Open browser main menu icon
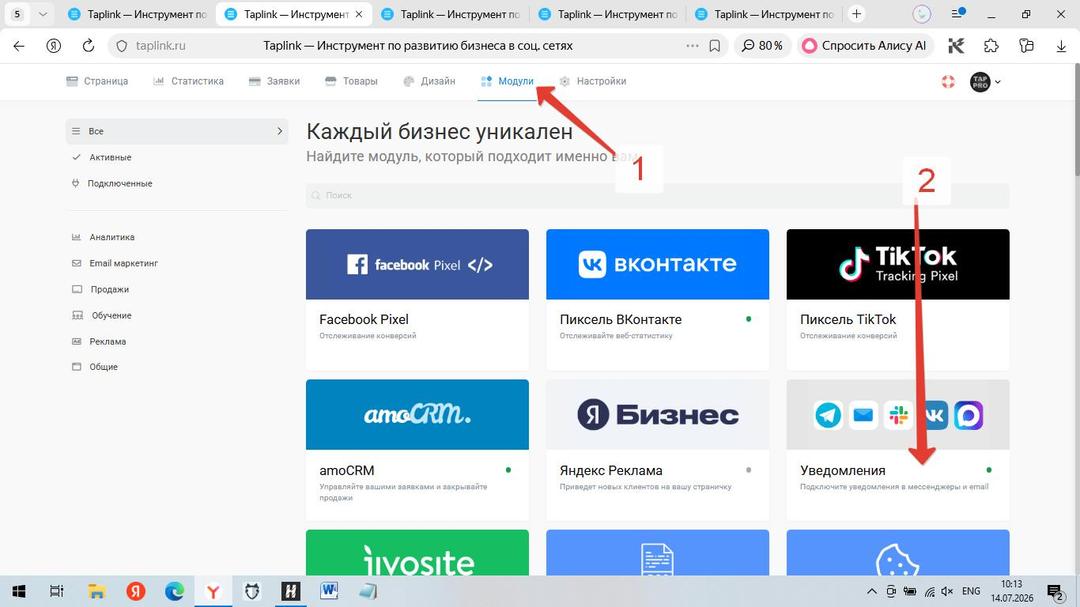This screenshot has height=607, width=1080. [x=957, y=14]
